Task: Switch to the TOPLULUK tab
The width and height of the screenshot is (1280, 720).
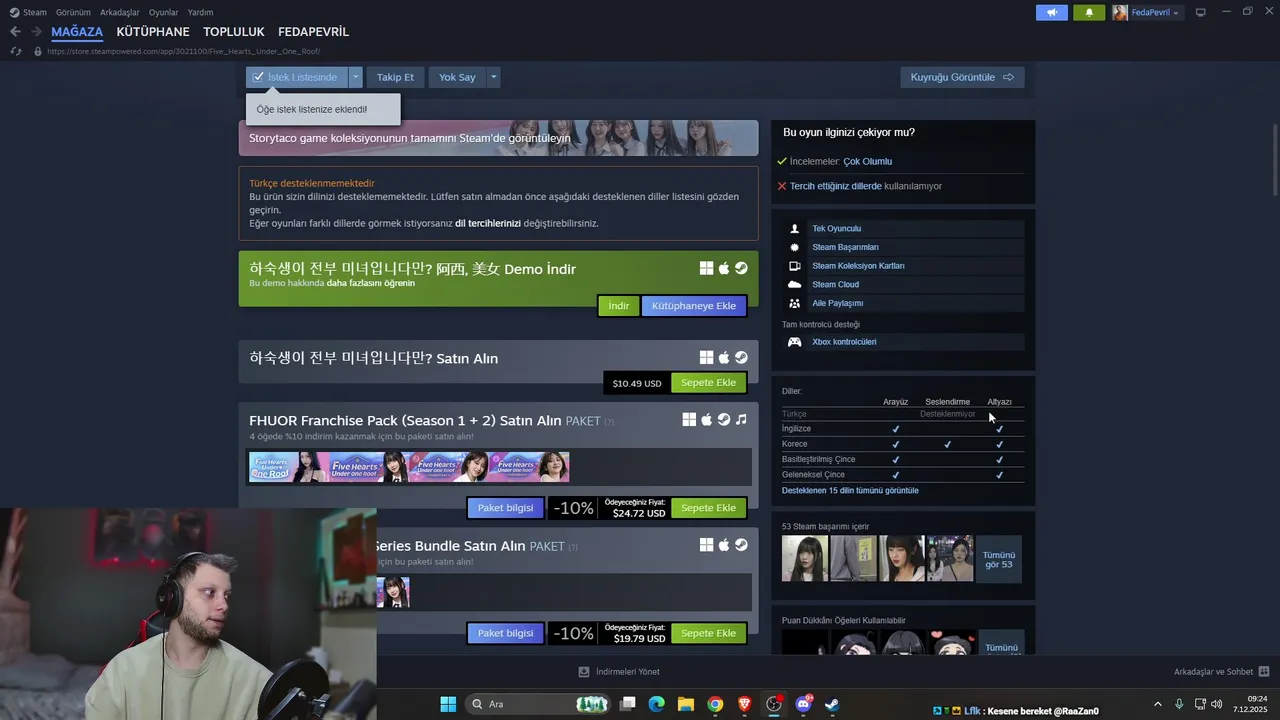Action: 234,32
